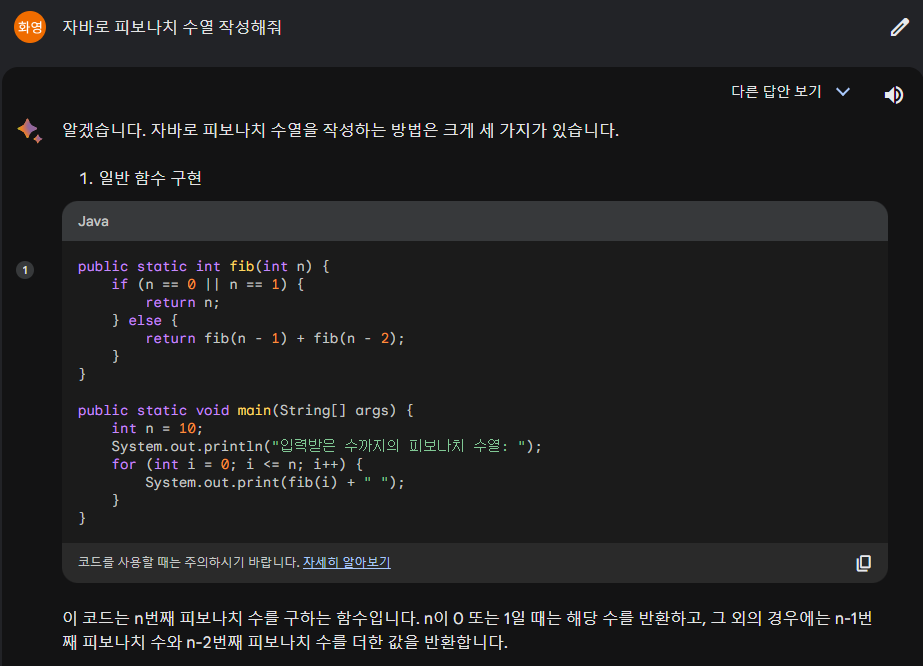This screenshot has height=666, width=923.
Task: Click code line System.out.print(fib(i) + " ")
Action: coord(275,482)
